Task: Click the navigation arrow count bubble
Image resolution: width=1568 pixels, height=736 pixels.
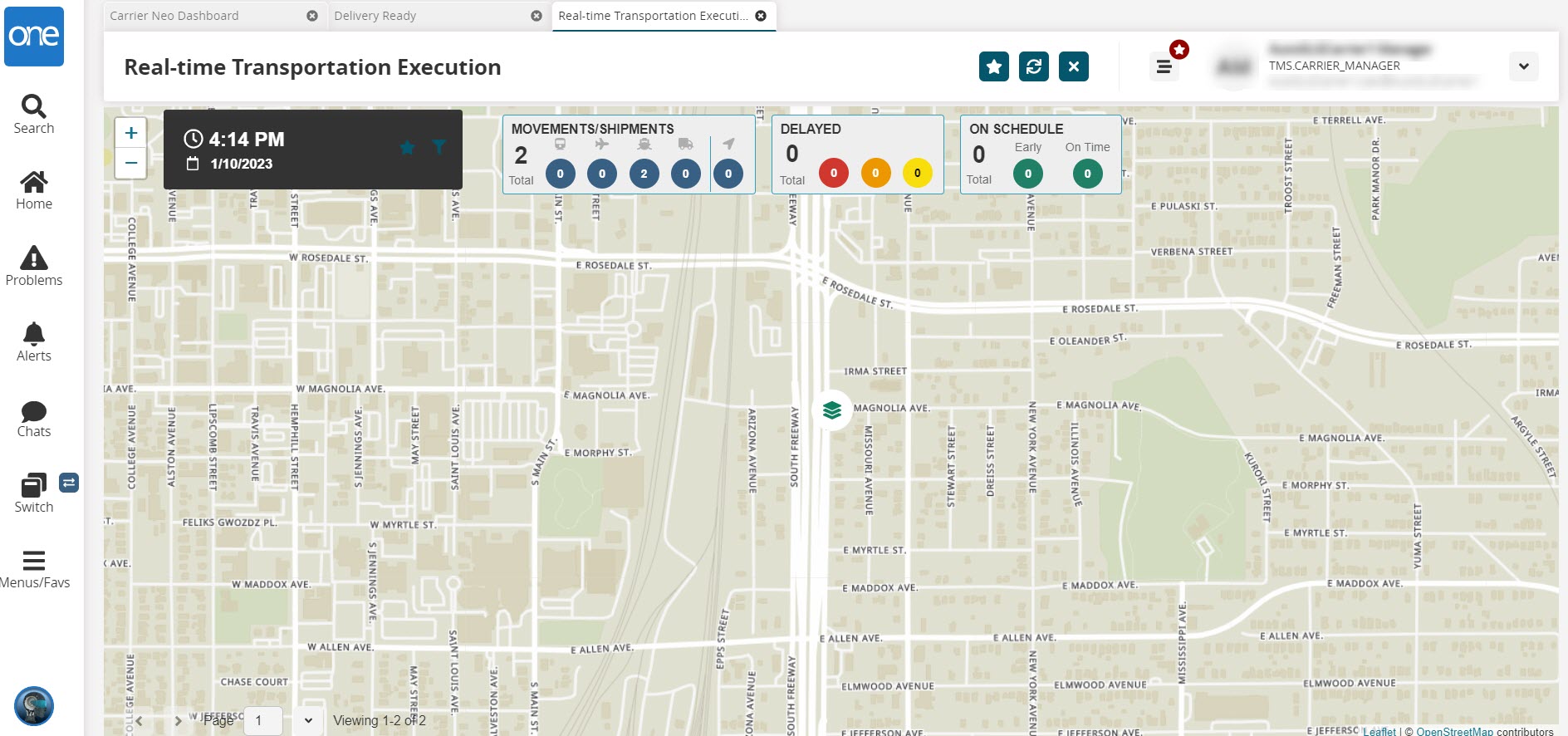Action: click(x=728, y=174)
